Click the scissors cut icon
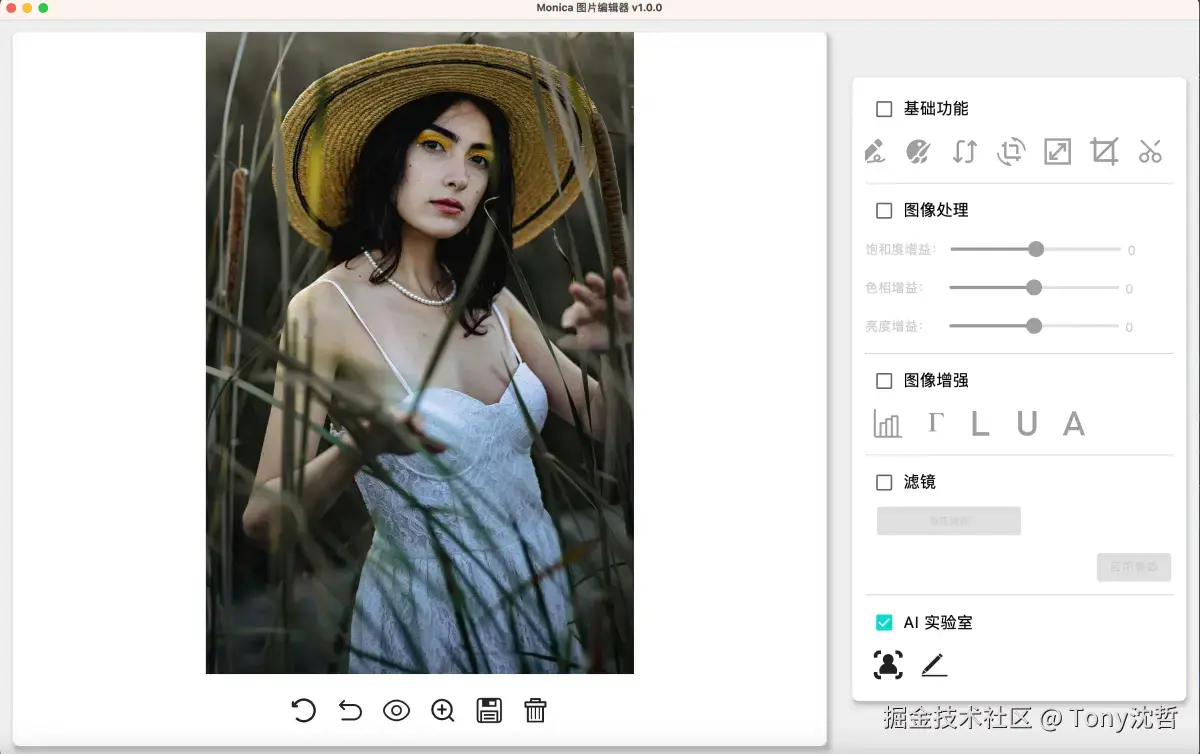Screen dimensions: 1200x754 click(x=1150, y=152)
